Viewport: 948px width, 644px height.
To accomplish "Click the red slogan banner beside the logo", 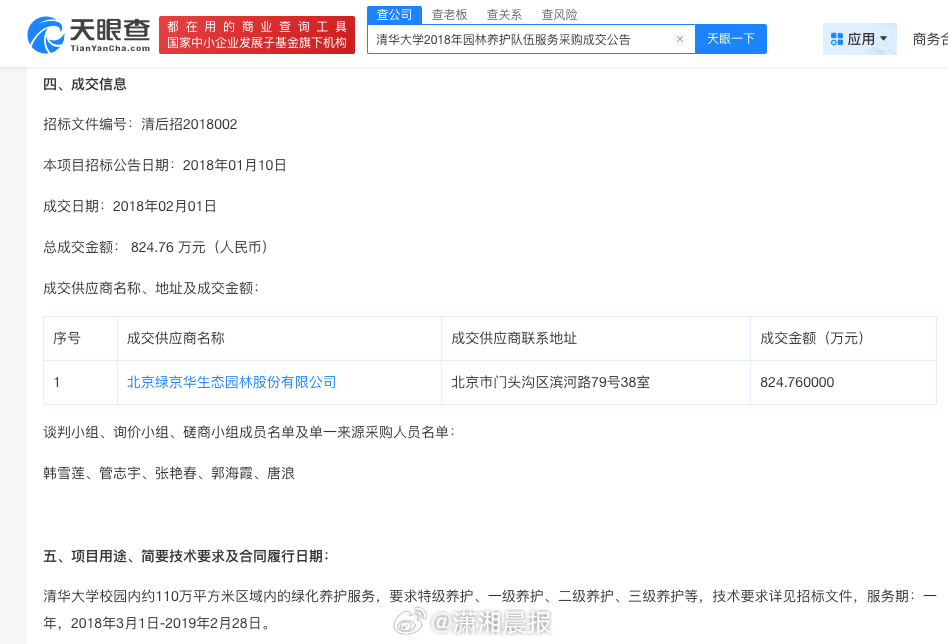I will coord(256,35).
